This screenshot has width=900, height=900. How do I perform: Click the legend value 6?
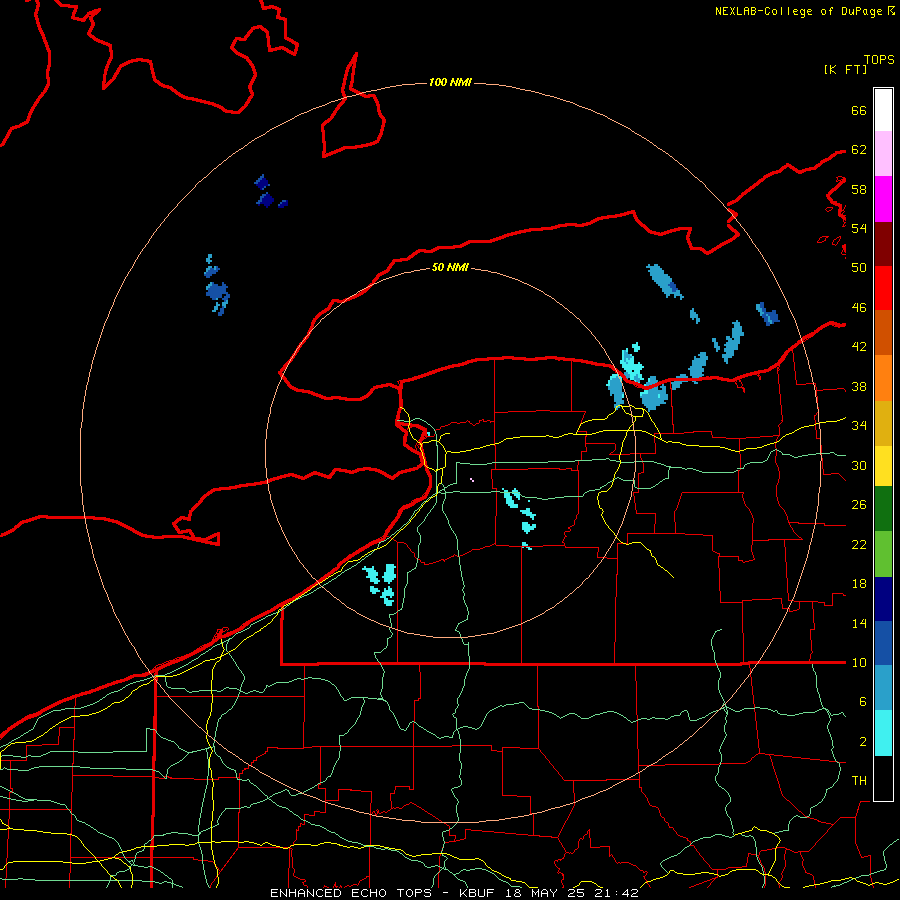tap(863, 702)
